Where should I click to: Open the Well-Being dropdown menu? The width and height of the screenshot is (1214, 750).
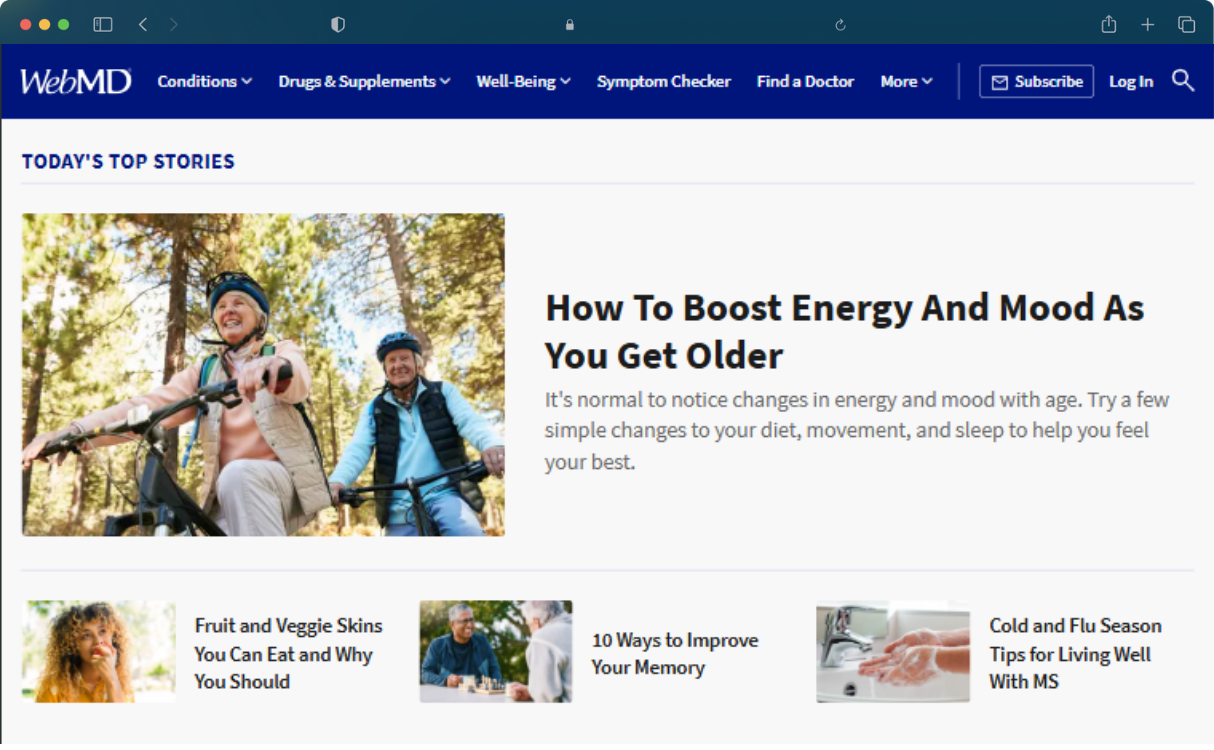coord(523,81)
